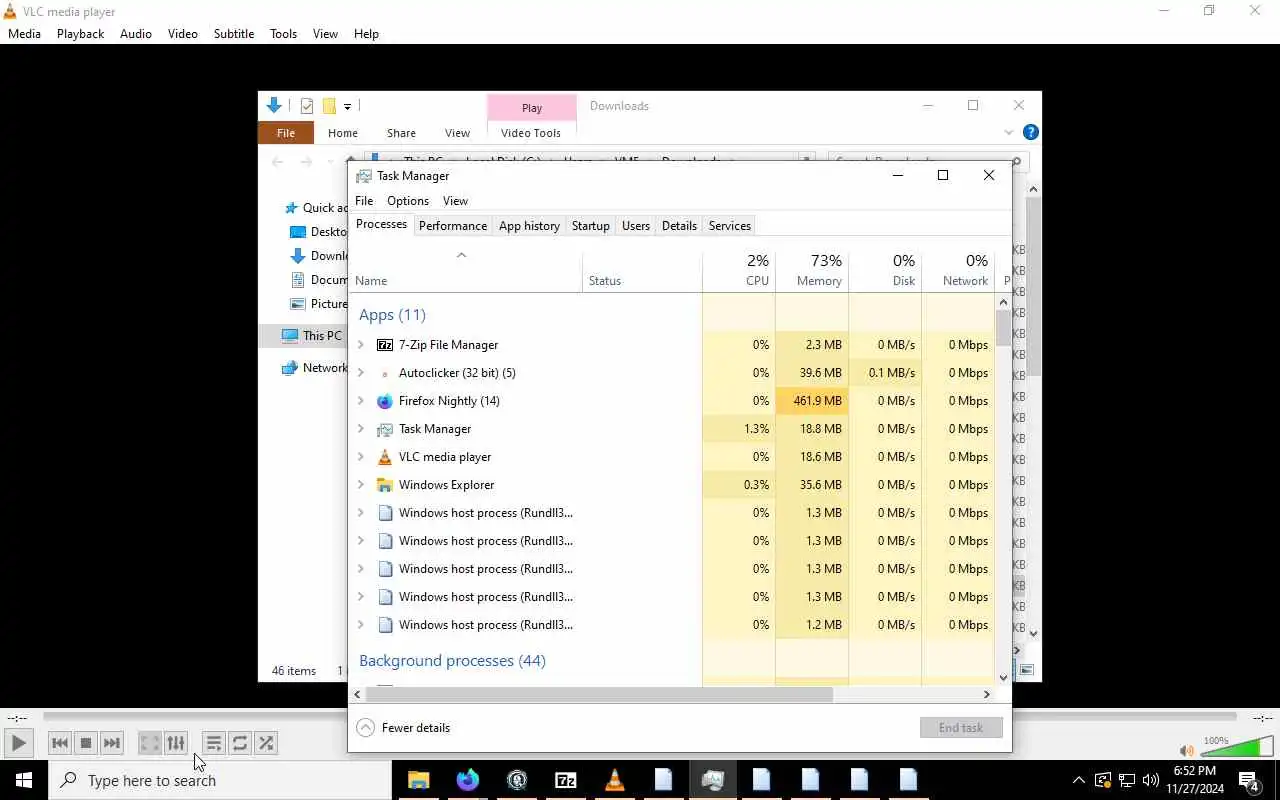This screenshot has width=1280, height=800.
Task: Click the End task button
Action: pos(961,728)
